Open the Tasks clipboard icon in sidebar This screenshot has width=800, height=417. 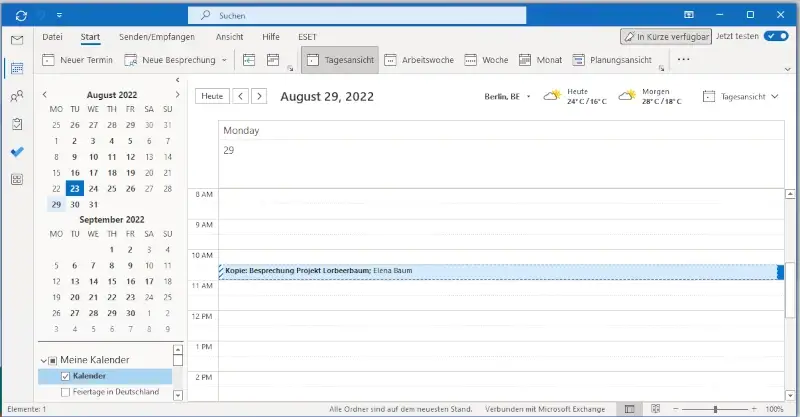[x=17, y=125]
